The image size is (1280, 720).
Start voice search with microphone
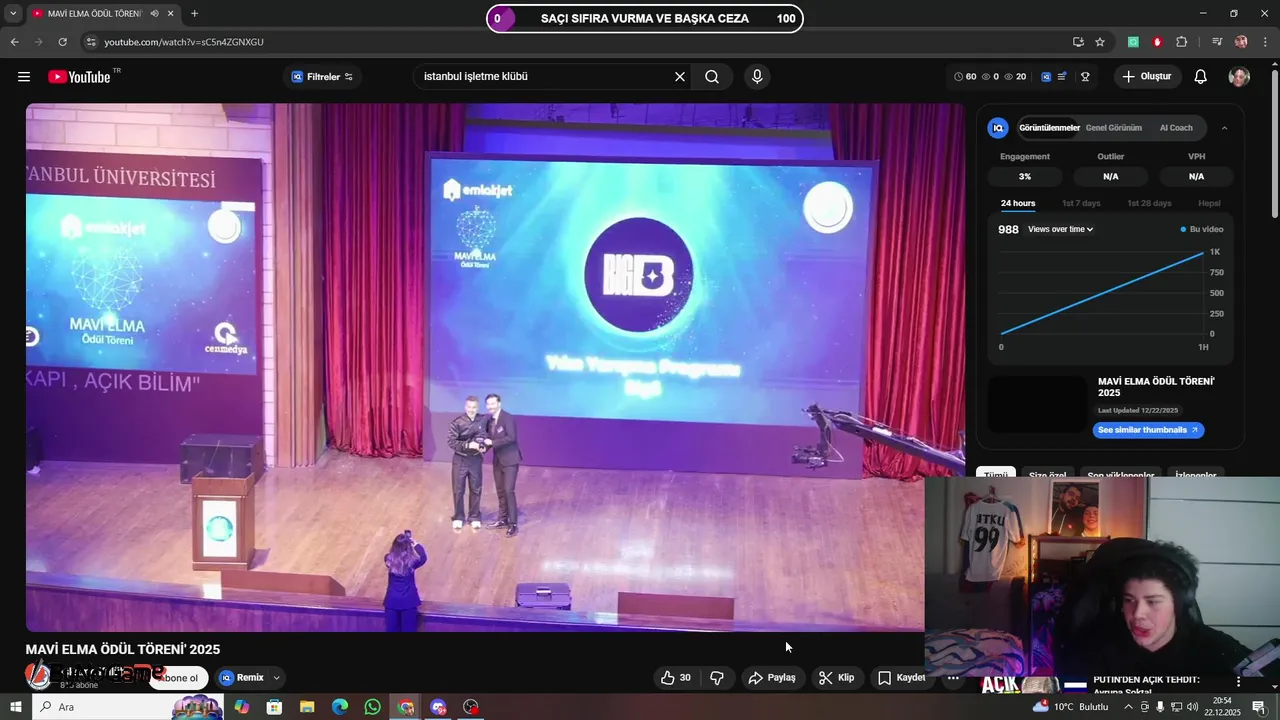point(757,77)
